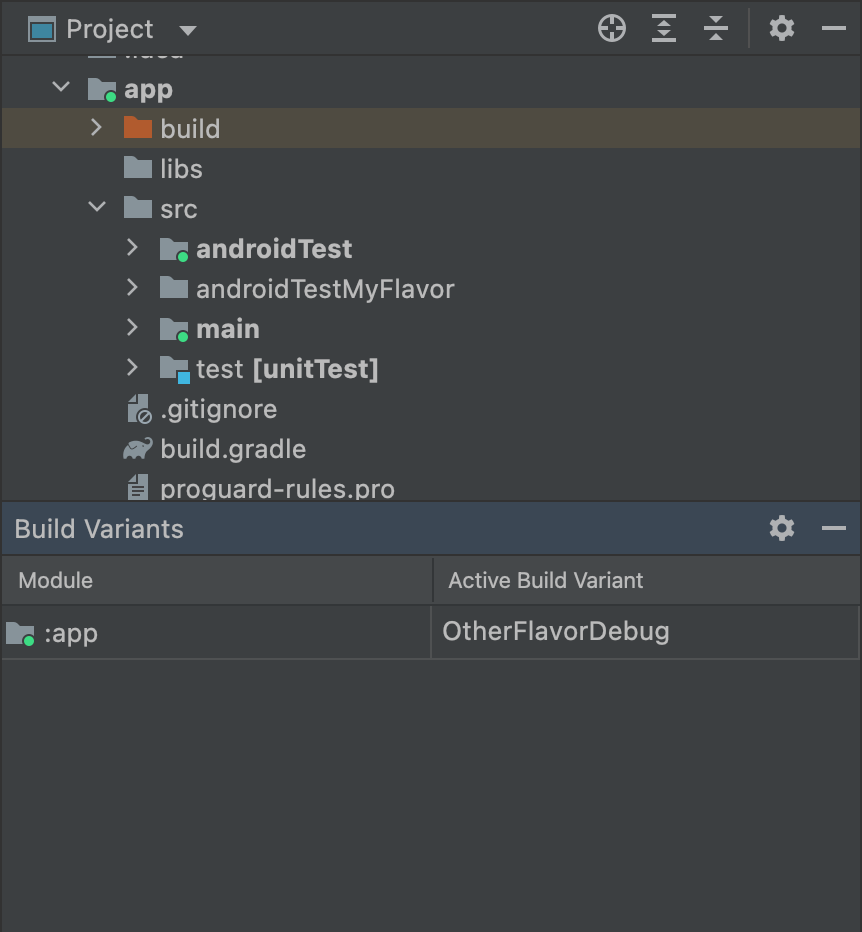Click the Project tool window icon

click(40, 28)
